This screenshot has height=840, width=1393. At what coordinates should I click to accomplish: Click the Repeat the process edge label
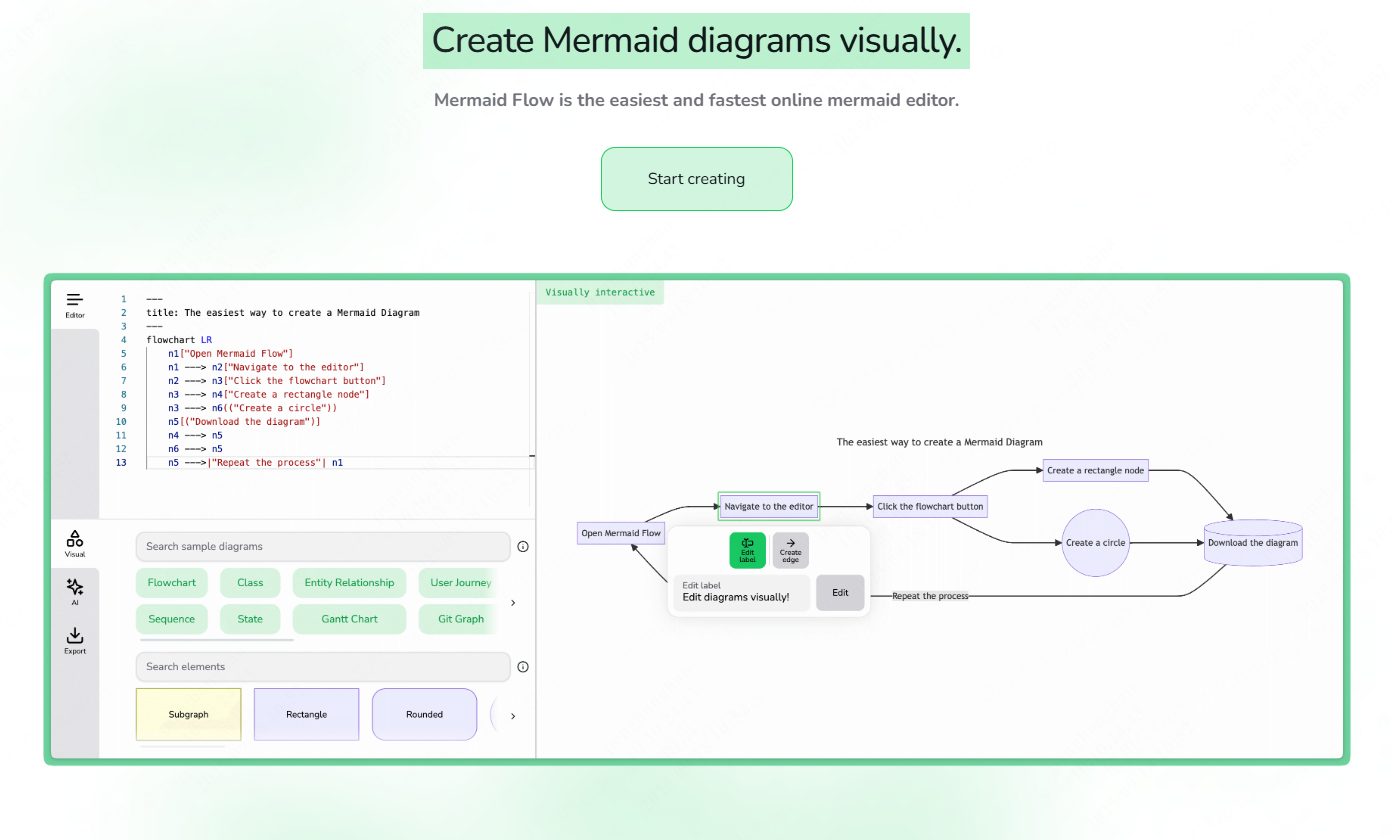(x=930, y=596)
